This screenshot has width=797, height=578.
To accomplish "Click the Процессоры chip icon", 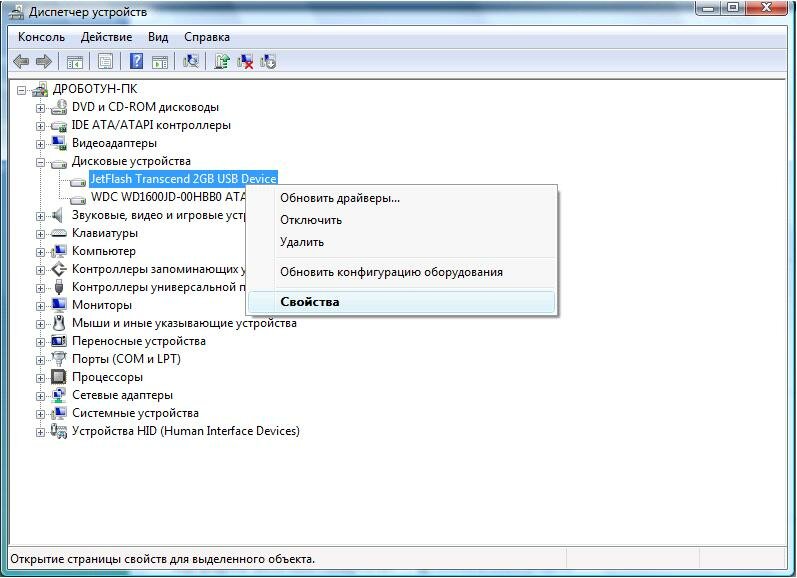I will tap(58, 377).
